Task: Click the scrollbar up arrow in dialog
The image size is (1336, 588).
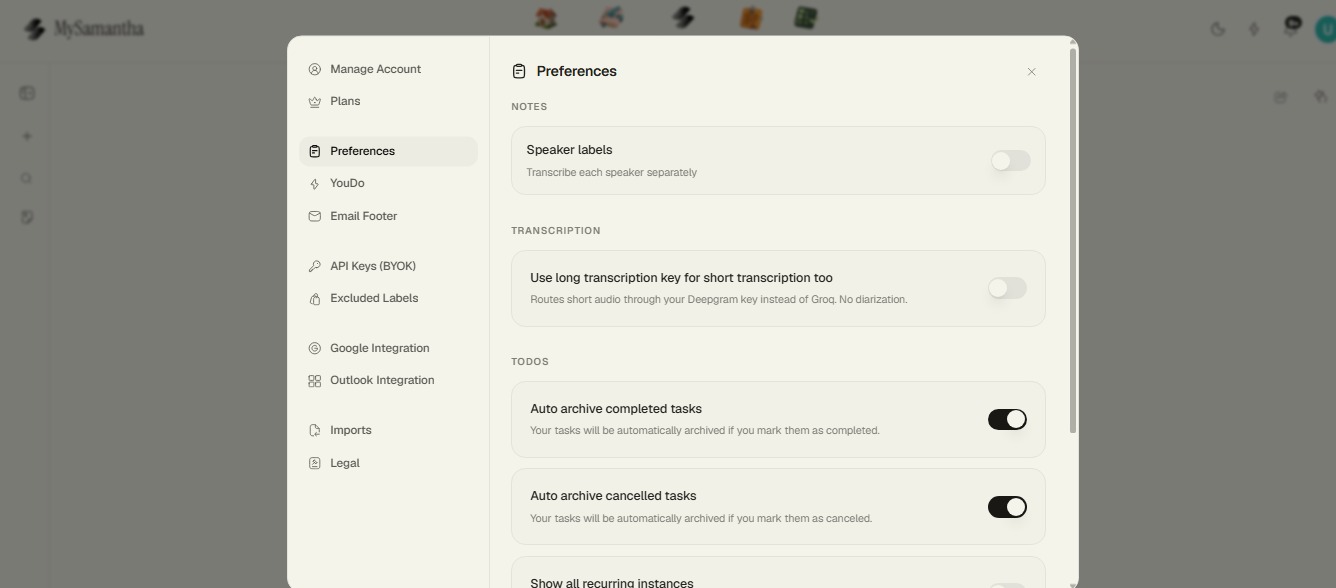Action: pos(1073,42)
